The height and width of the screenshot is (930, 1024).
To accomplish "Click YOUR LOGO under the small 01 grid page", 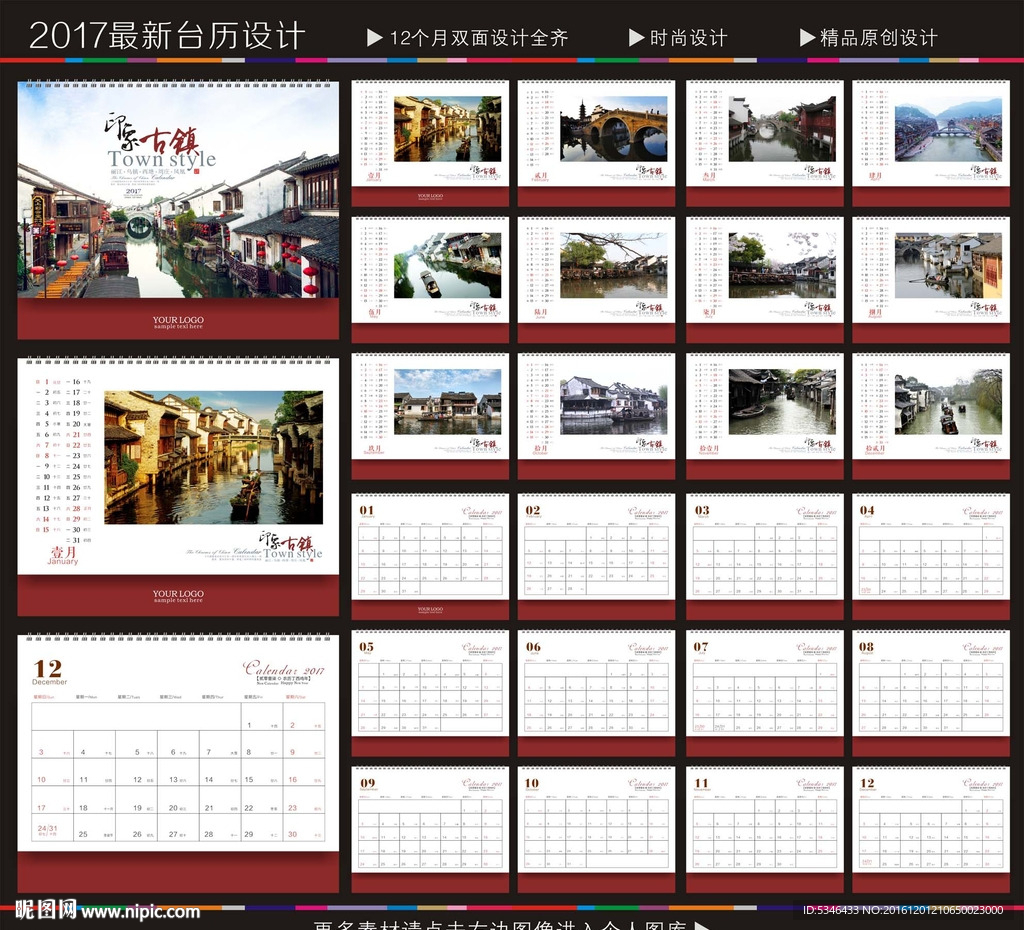I will [x=430, y=609].
